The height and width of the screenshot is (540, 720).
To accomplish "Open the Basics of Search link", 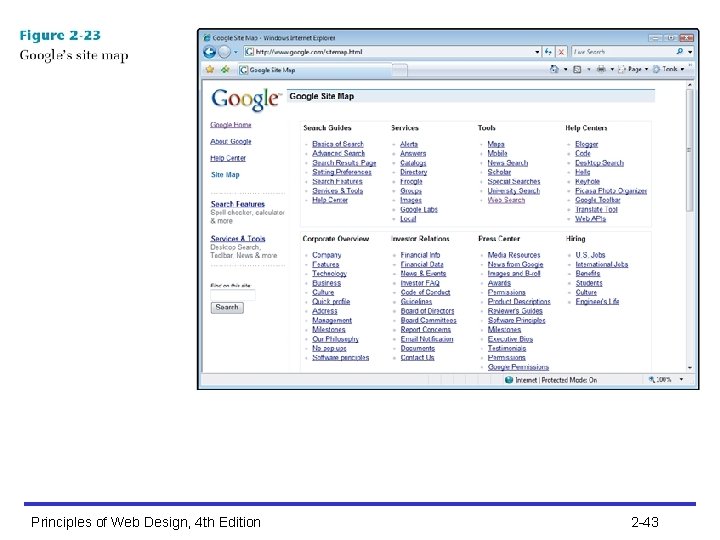I will coord(338,144).
